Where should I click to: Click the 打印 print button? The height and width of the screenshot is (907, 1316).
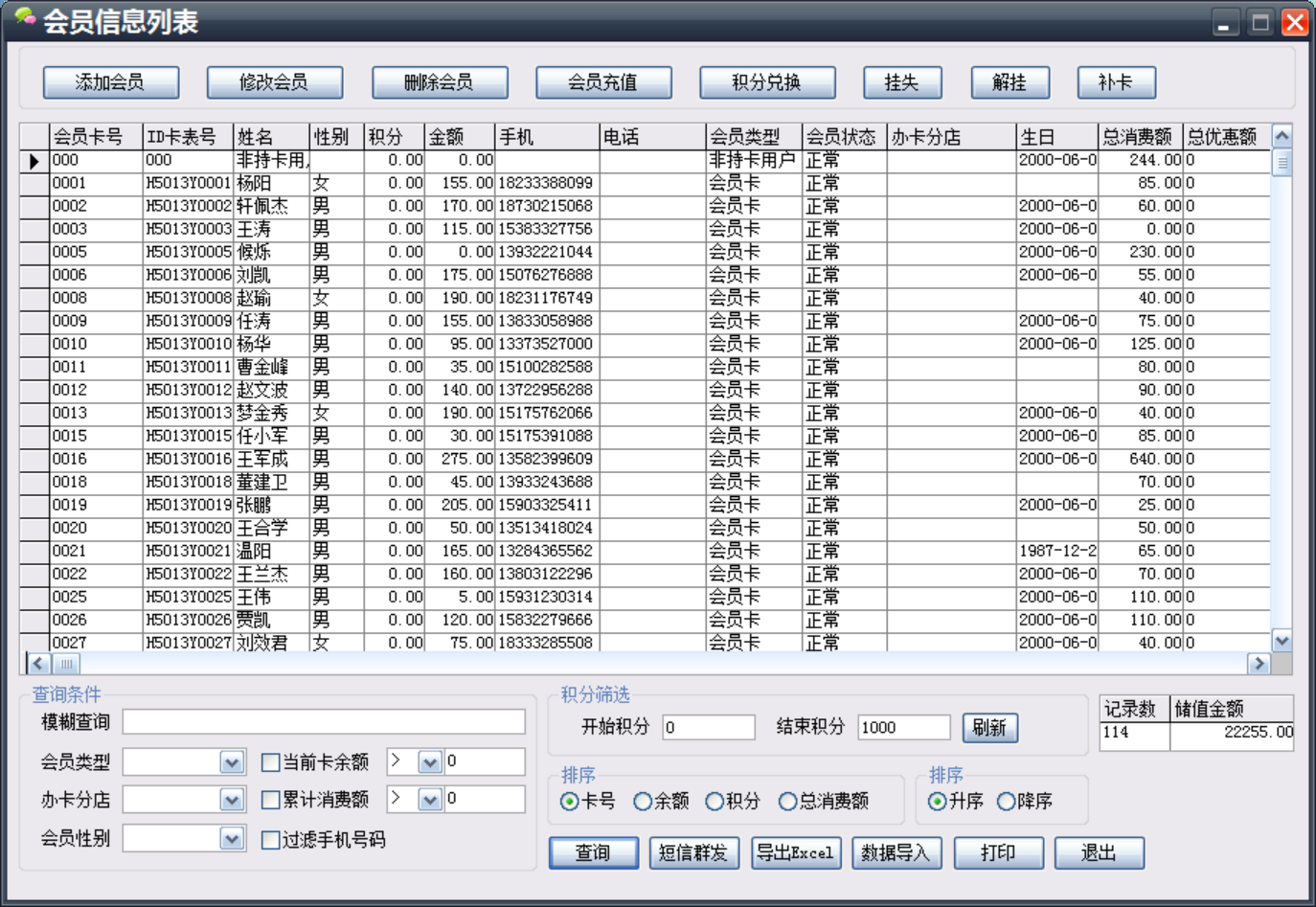point(998,852)
